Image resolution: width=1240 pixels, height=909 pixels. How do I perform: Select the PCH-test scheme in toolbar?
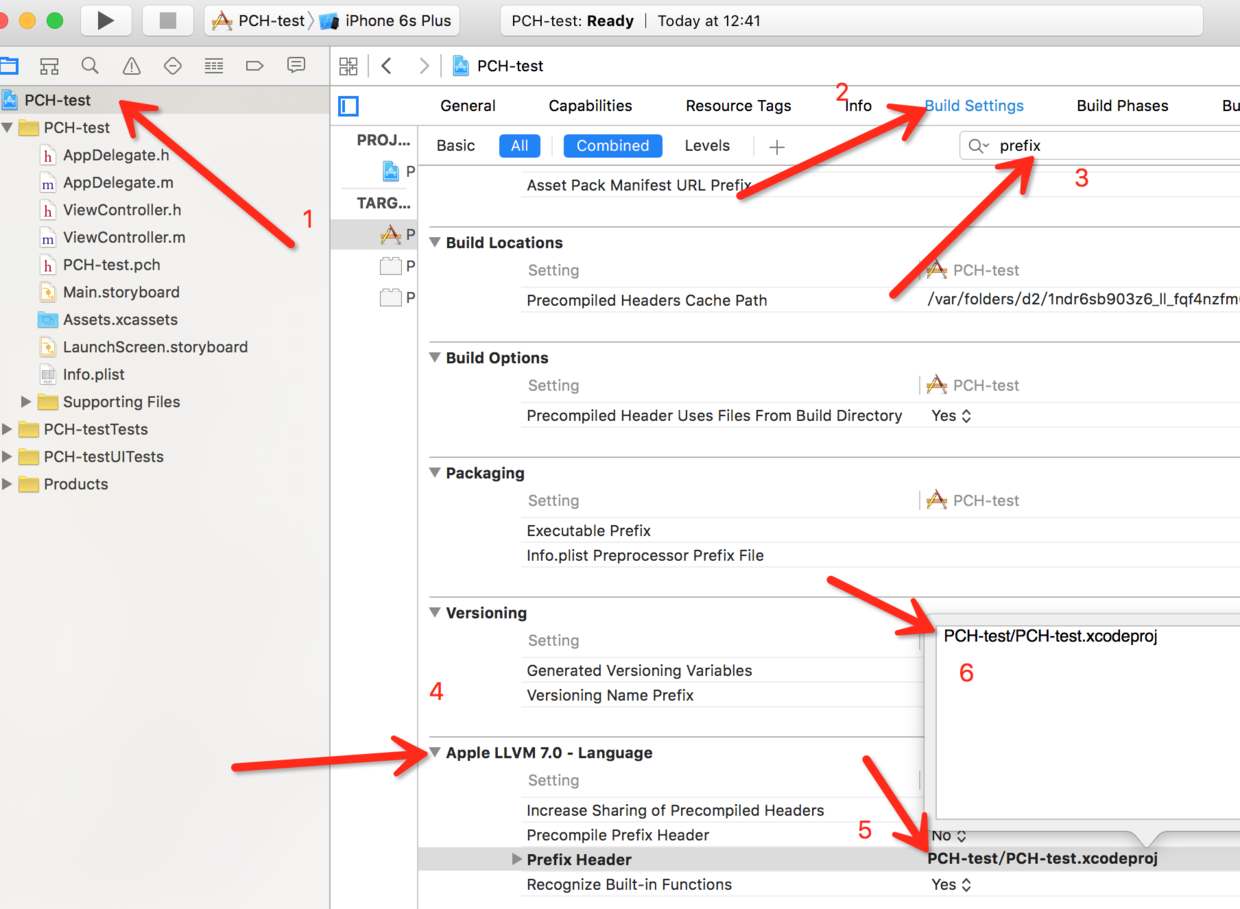pos(259,20)
